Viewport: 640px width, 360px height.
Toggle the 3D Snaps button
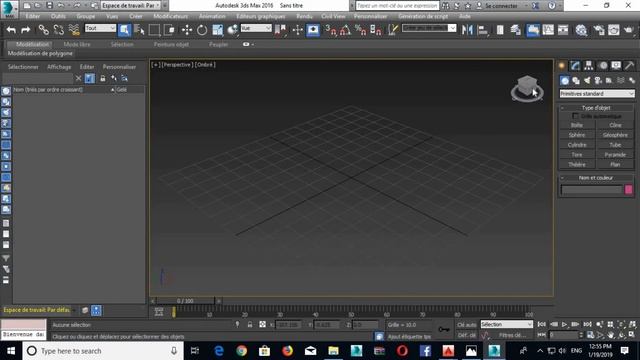click(x=331, y=30)
